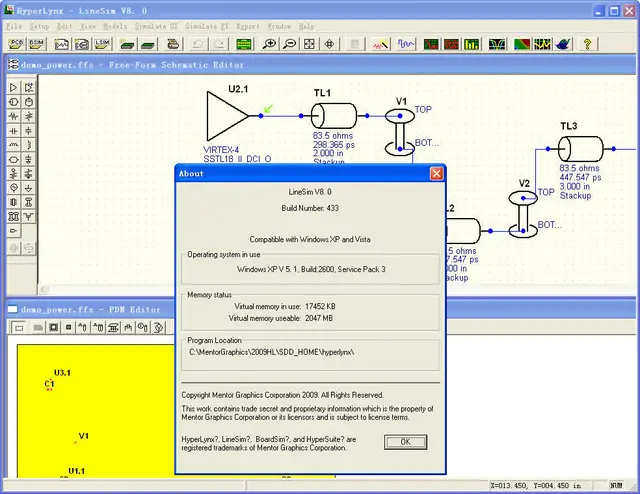Click the U2.1 driver triangle in schematic

[x=227, y=116]
